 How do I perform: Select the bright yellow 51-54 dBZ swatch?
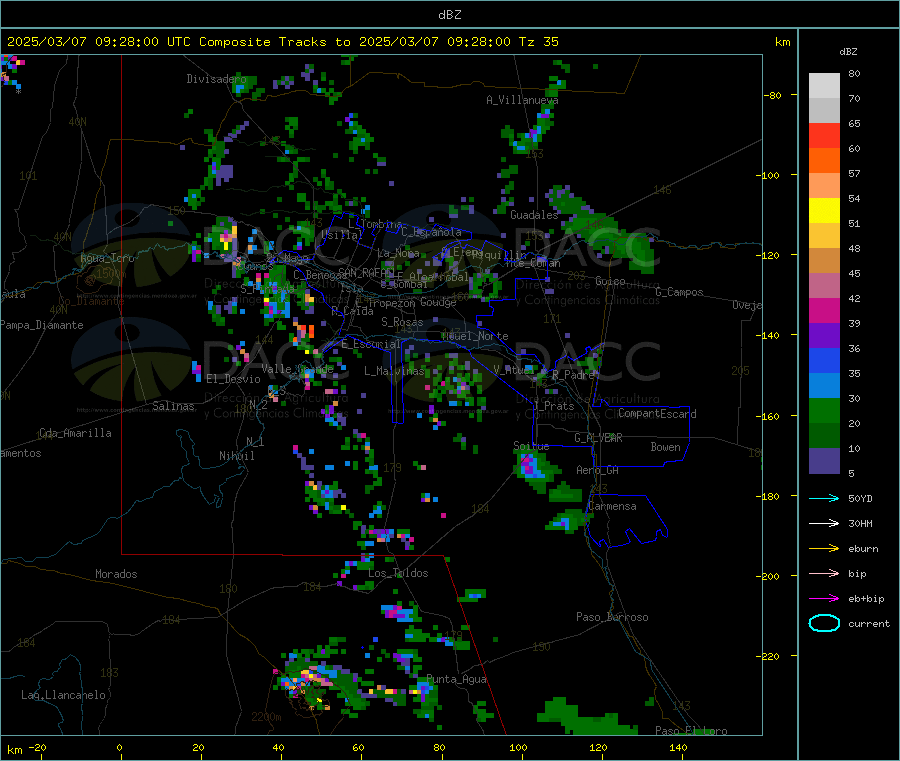tap(824, 211)
